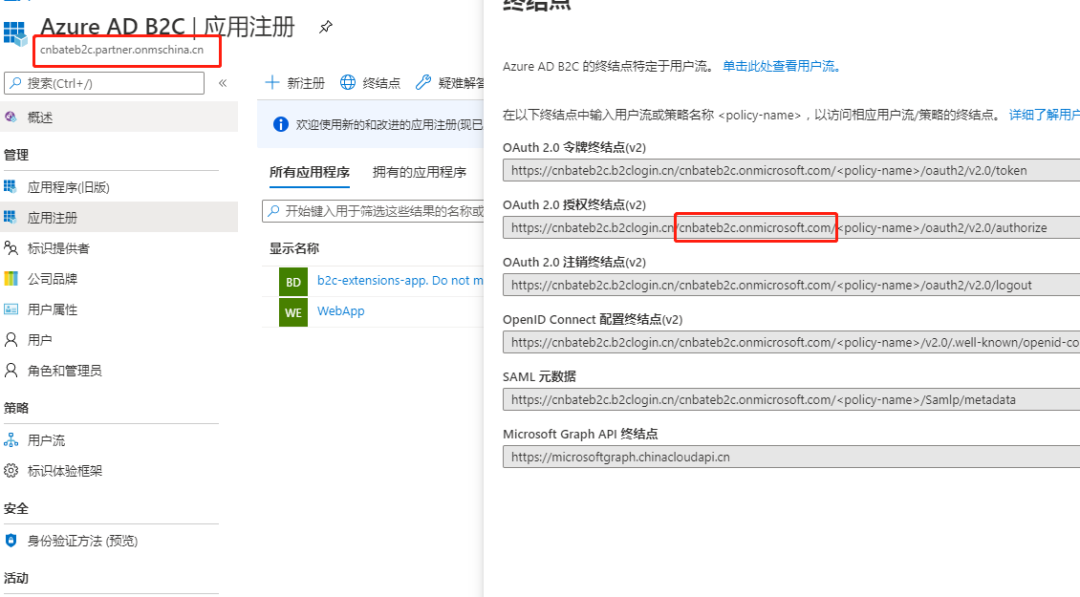The image size is (1080, 597).
Task: Click 单击此处查看用户流 link
Action: (x=781, y=66)
